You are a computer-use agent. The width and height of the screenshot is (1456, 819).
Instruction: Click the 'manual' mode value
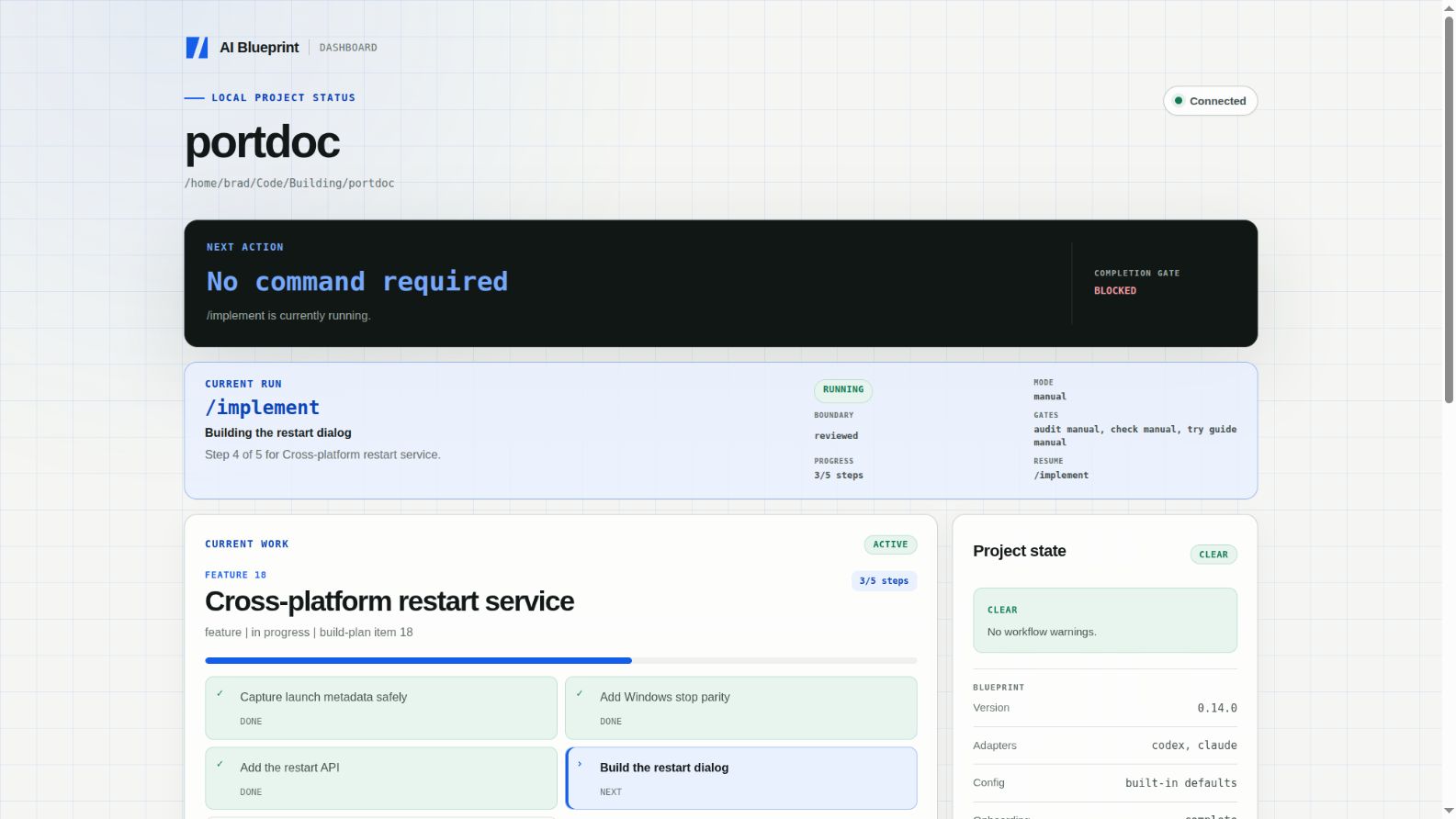[1050, 397]
